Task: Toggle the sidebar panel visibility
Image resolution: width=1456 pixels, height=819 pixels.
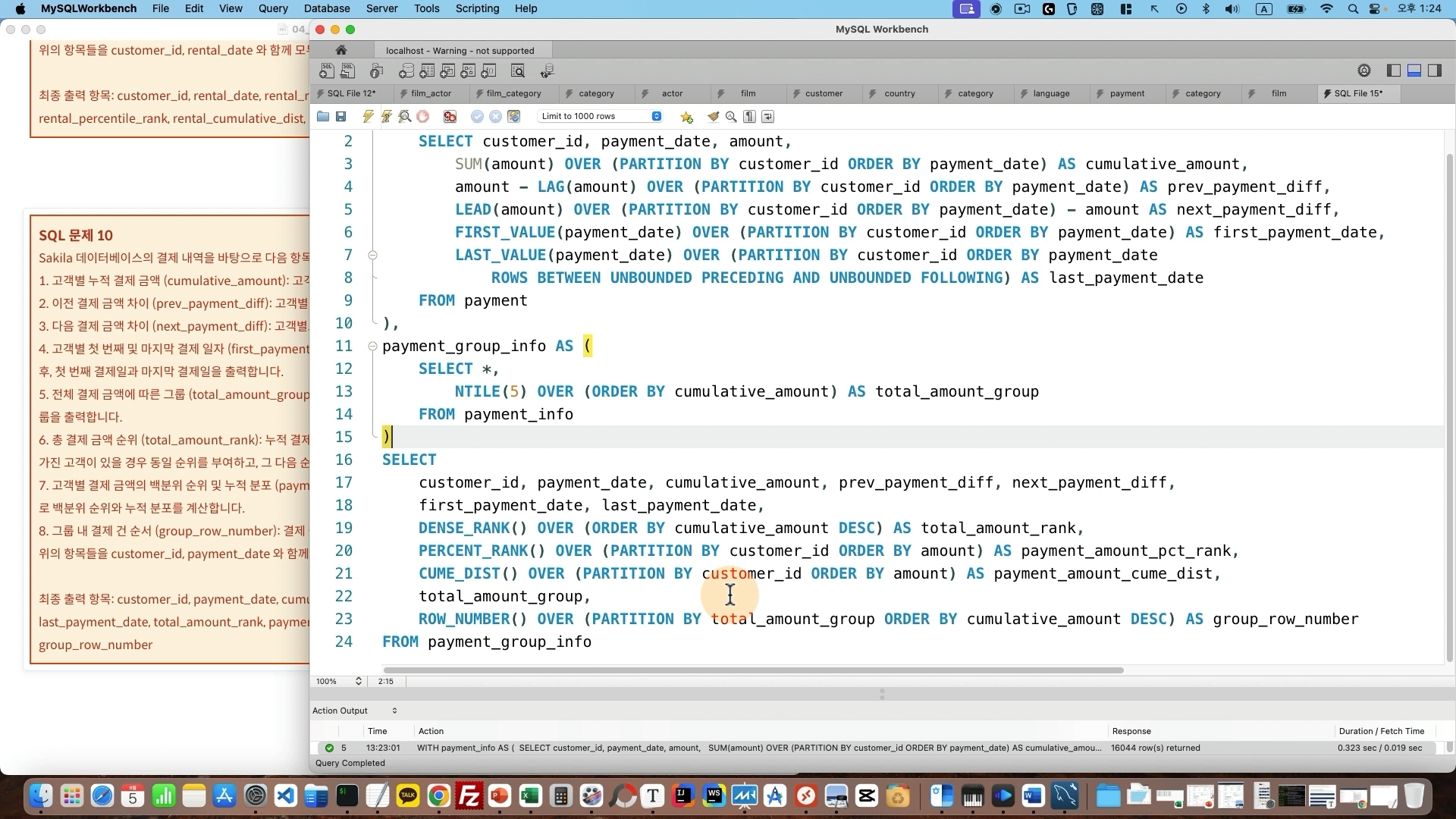Action: point(1393,71)
